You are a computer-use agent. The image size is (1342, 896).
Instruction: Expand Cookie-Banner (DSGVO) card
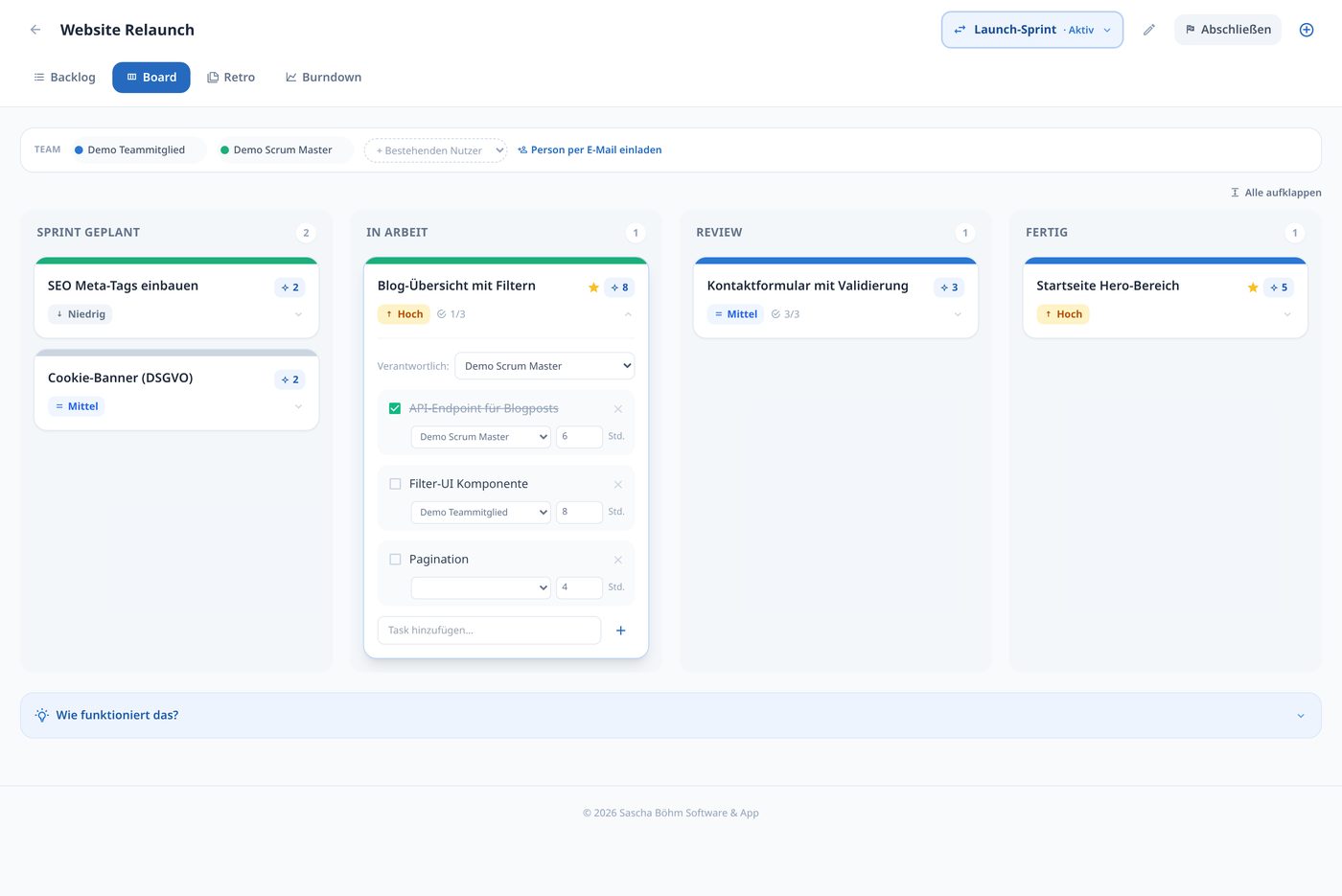tap(298, 406)
